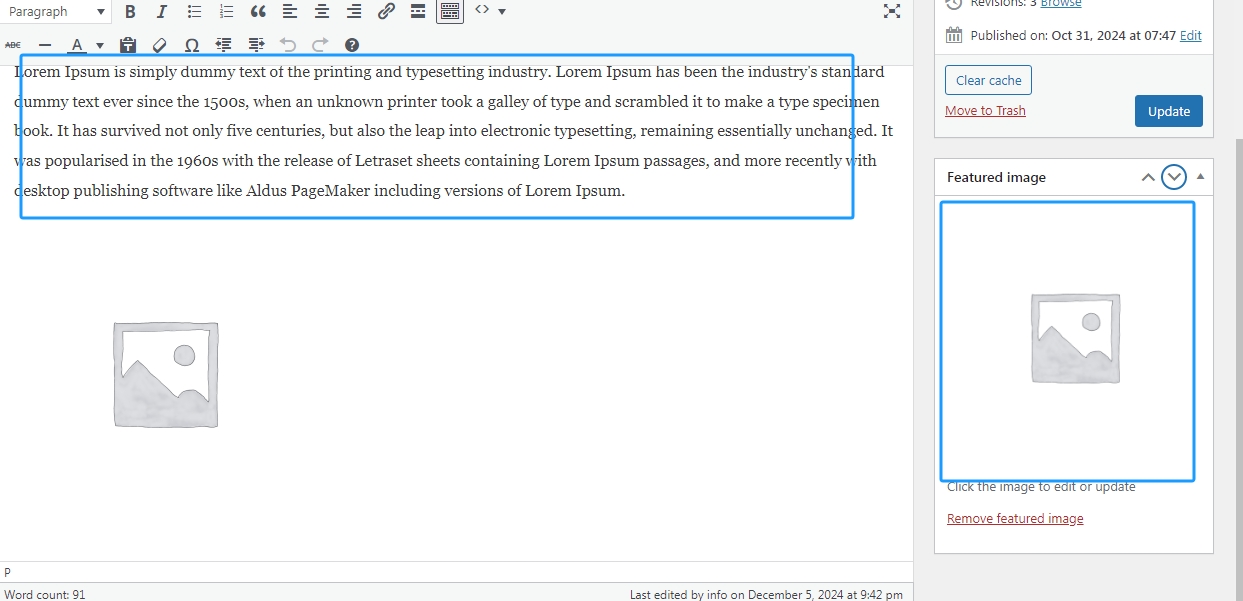Apply blockquote formatting
Viewport: 1243px width, 601px height.
click(x=258, y=12)
